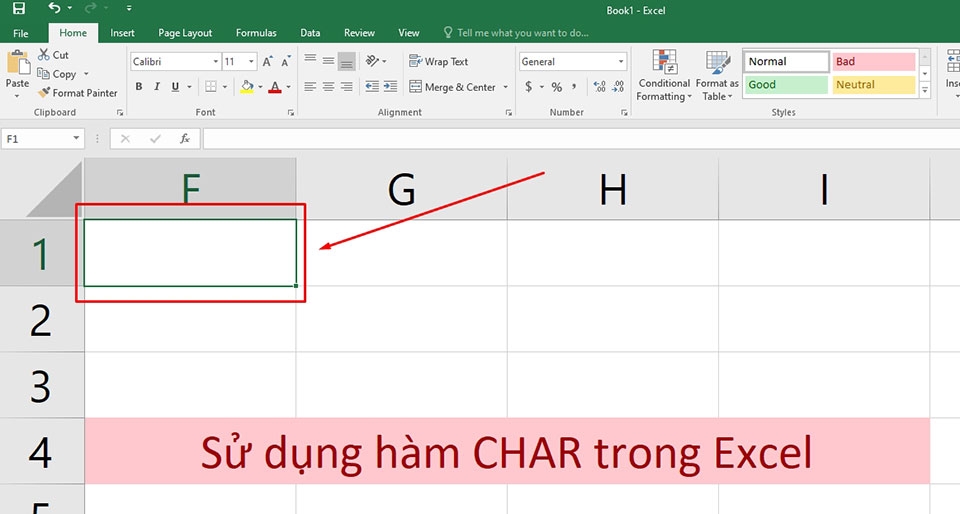This screenshot has height=514, width=960.
Task: Apply Comma Style format
Action: pos(574,87)
